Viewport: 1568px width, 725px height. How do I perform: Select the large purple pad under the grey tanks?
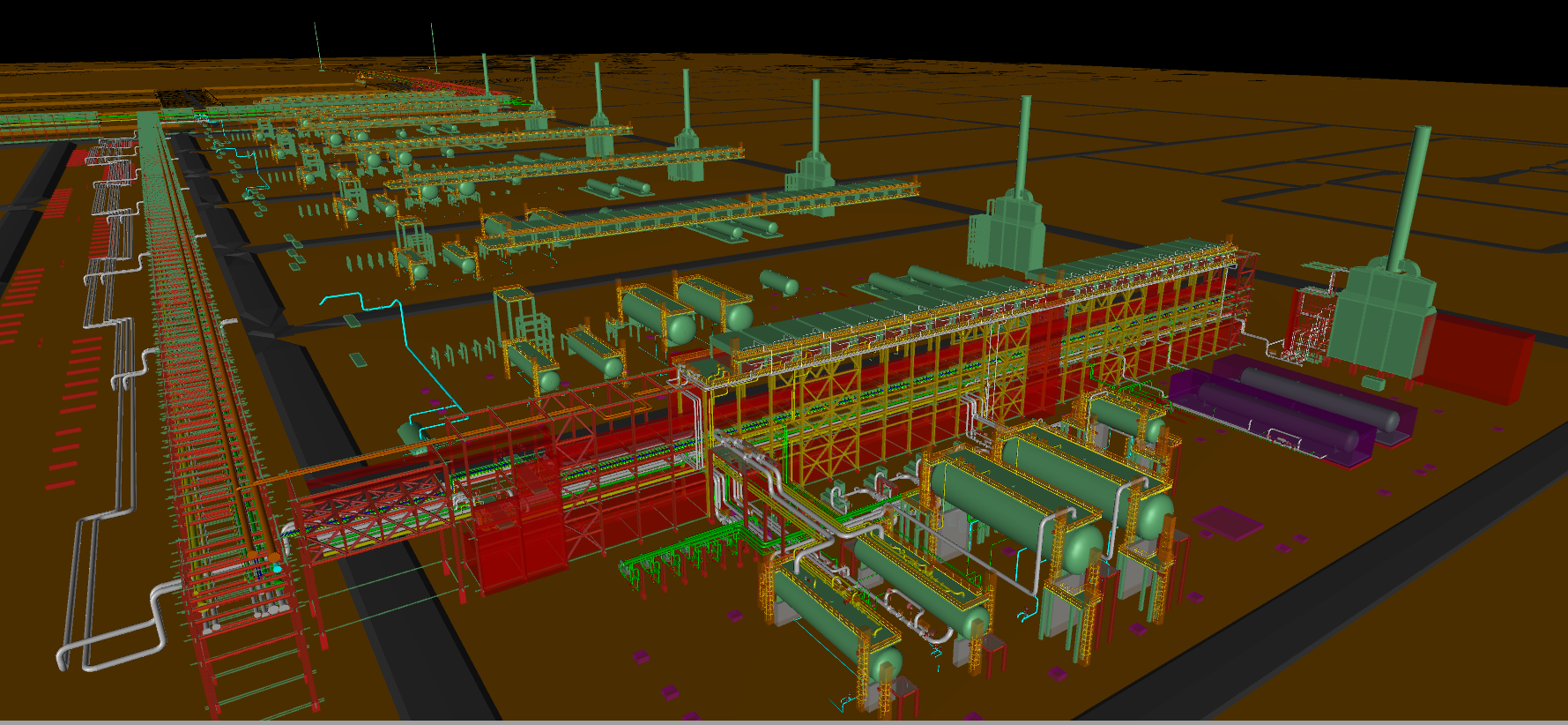(1292, 413)
